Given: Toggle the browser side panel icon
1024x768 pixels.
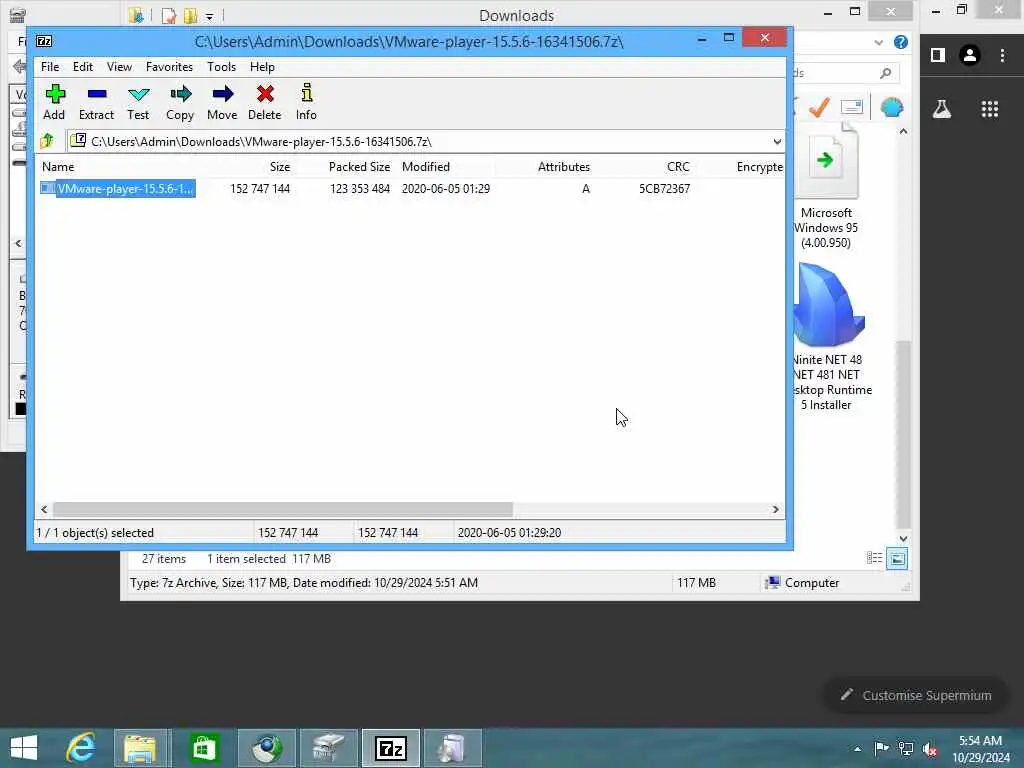Looking at the screenshot, I should click(938, 56).
